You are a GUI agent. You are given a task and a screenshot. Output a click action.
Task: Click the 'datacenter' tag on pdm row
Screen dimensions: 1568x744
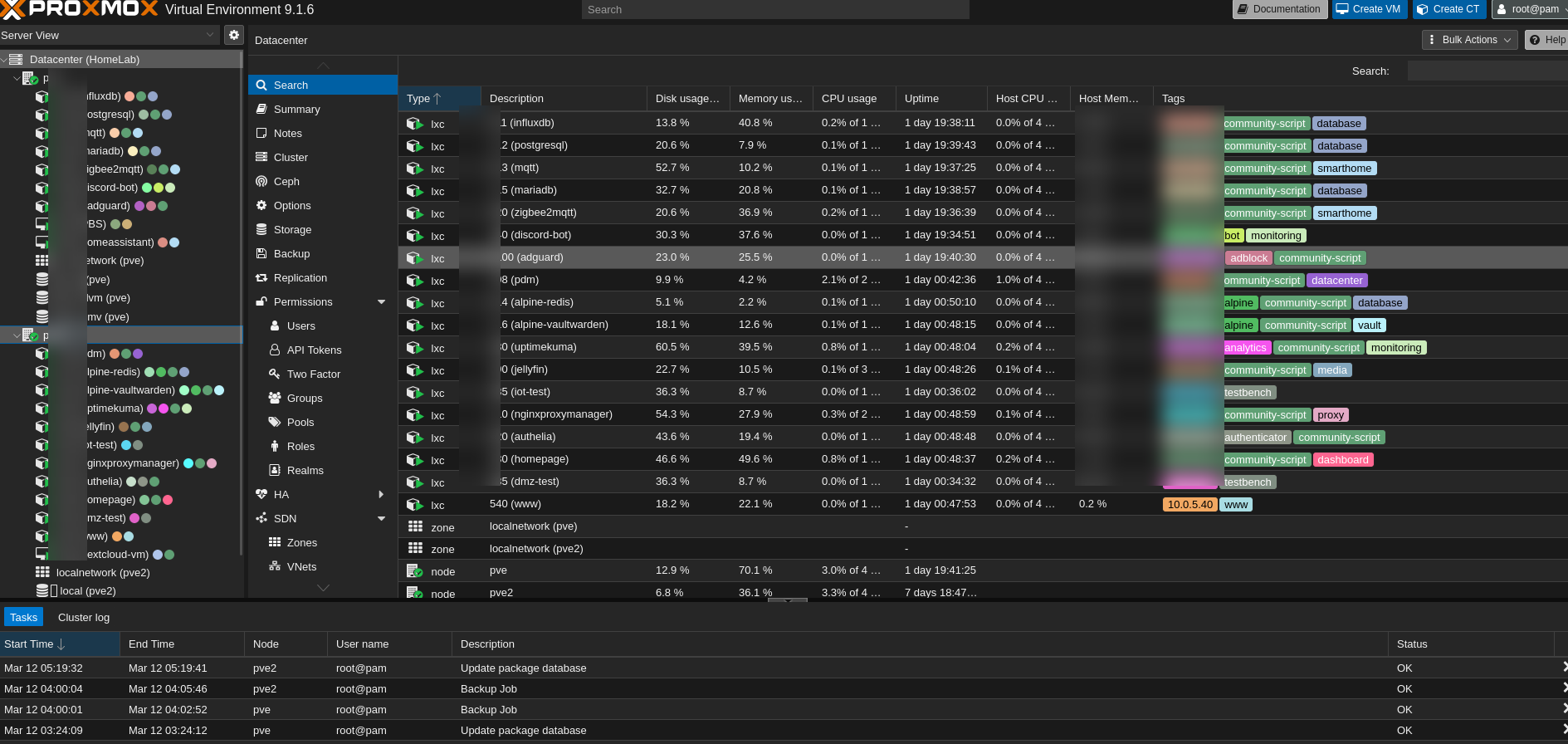(1336, 281)
